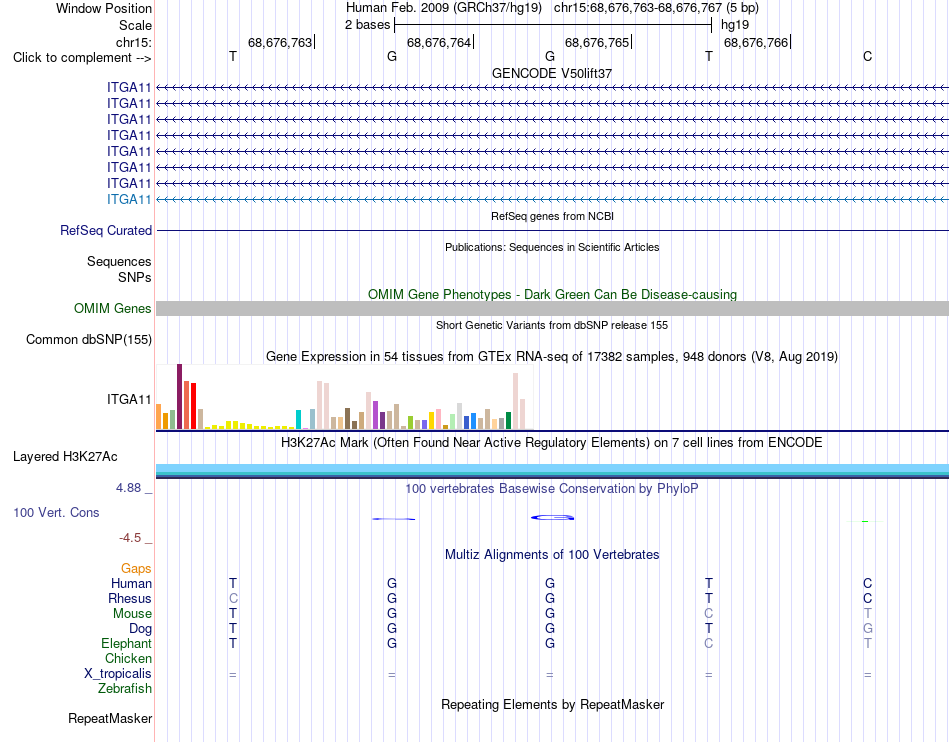Click the 'Zebrafish' species label
The height and width of the screenshot is (742, 950).
125,689
